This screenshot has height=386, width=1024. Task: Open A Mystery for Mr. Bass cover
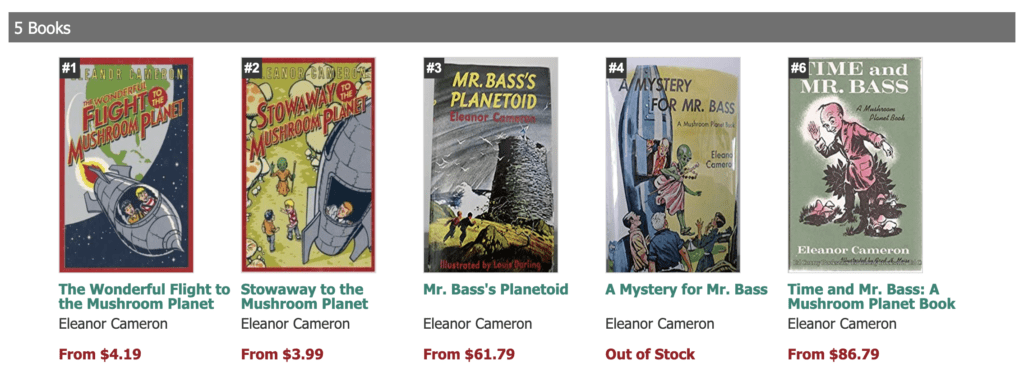673,165
